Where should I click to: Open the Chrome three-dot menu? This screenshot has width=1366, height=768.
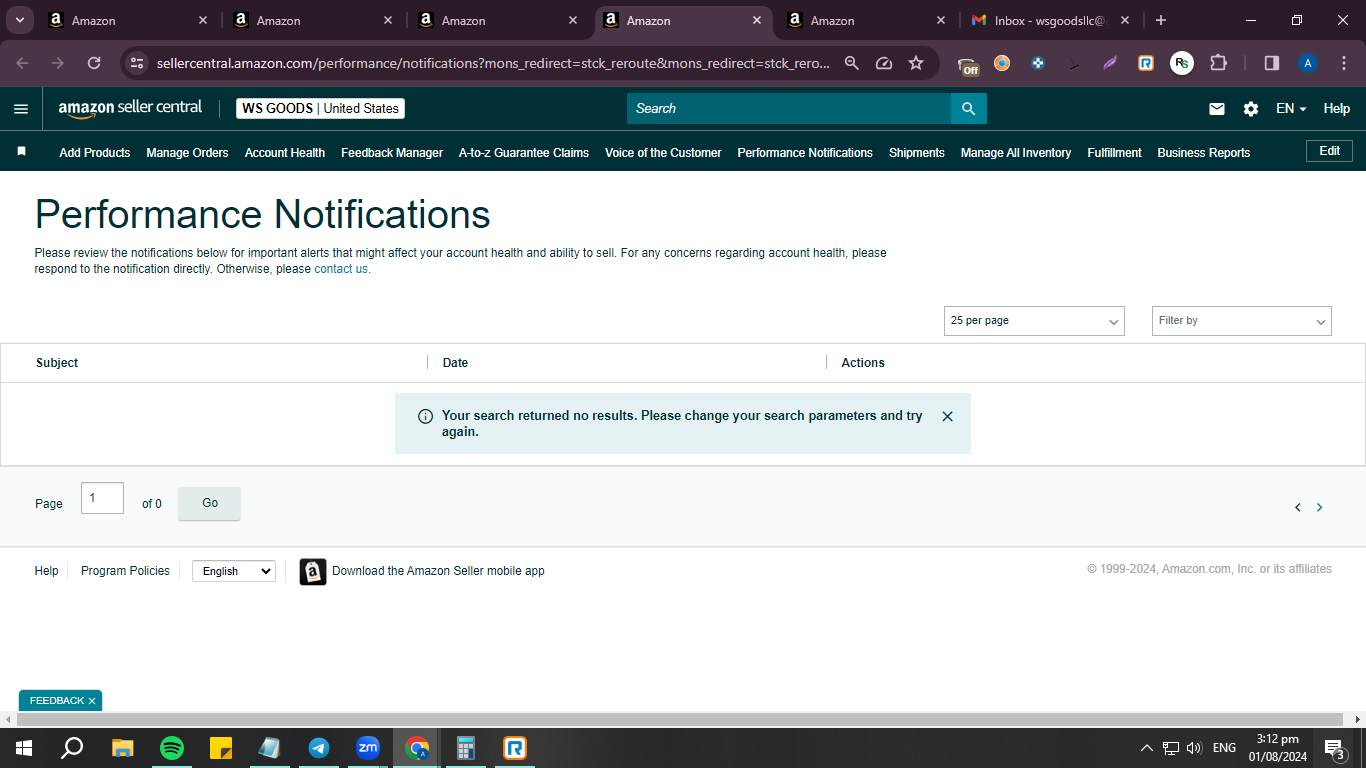(x=1343, y=63)
